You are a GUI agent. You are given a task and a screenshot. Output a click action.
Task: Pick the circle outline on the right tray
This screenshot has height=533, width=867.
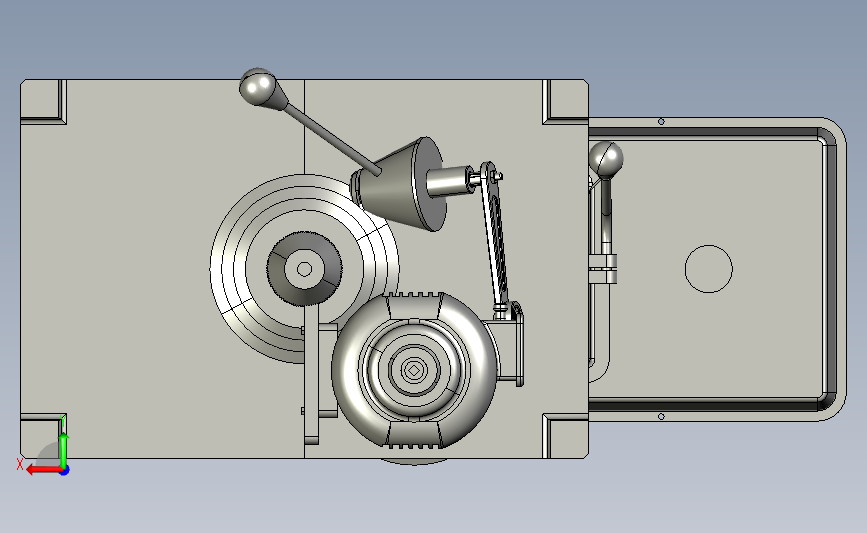tap(708, 269)
